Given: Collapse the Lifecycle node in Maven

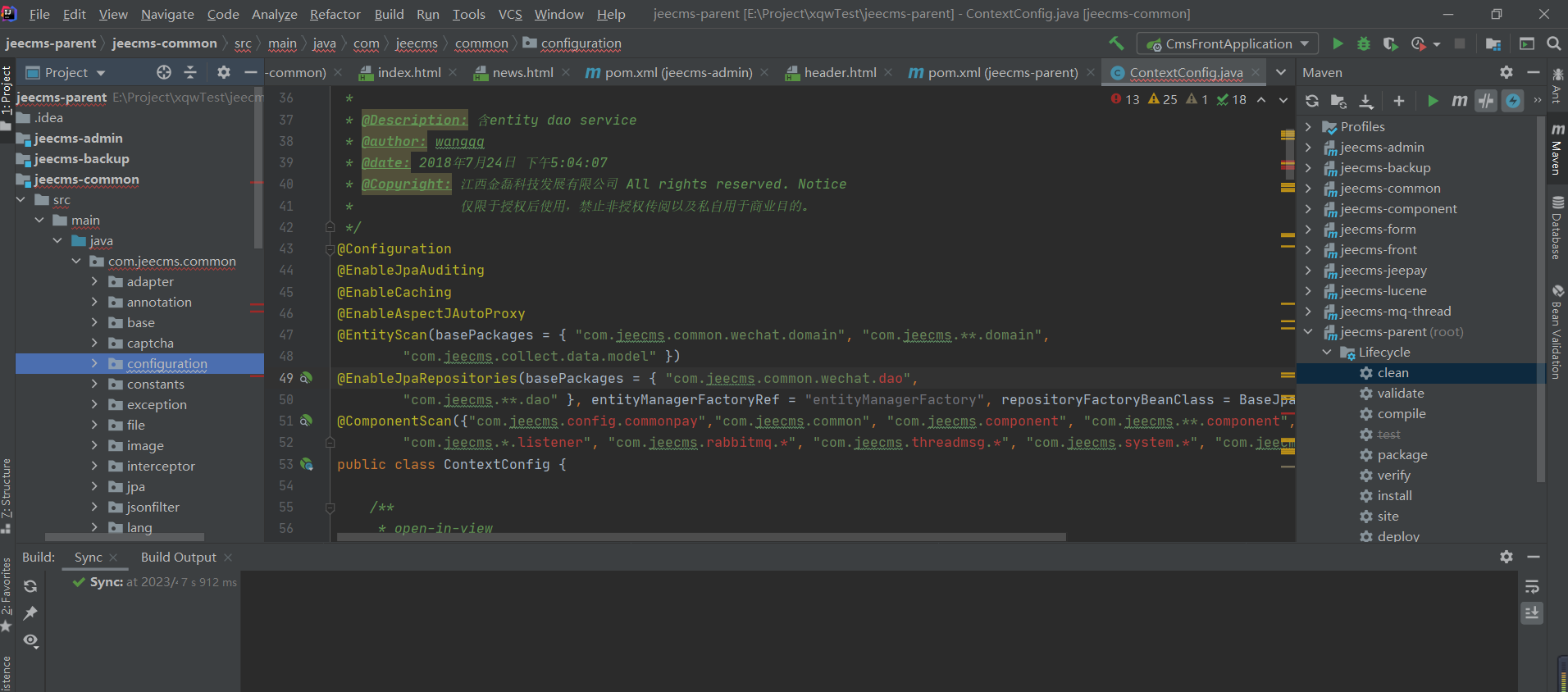Looking at the screenshot, I should click(1327, 353).
